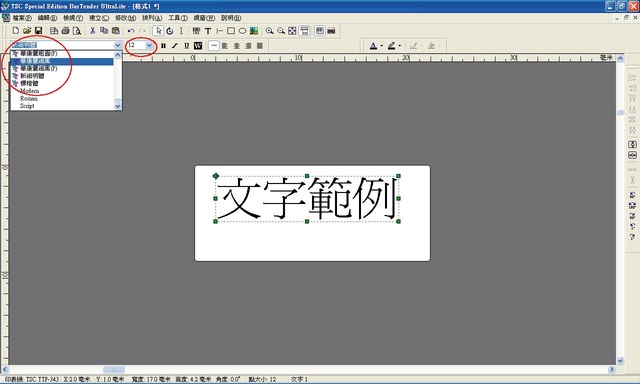Click the vertical scrollbar down arrow of canvas
Viewport: 640px width, 384px height.
point(620,361)
